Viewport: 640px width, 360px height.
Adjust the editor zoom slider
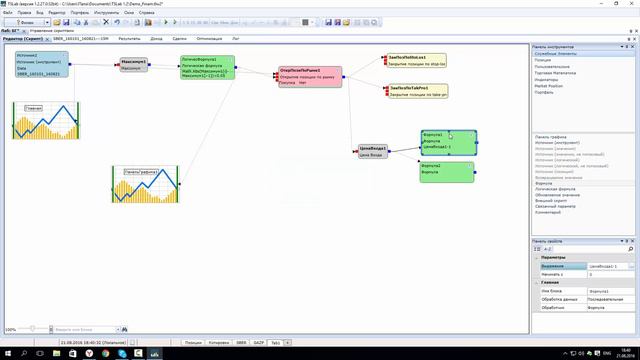click(x=33, y=328)
